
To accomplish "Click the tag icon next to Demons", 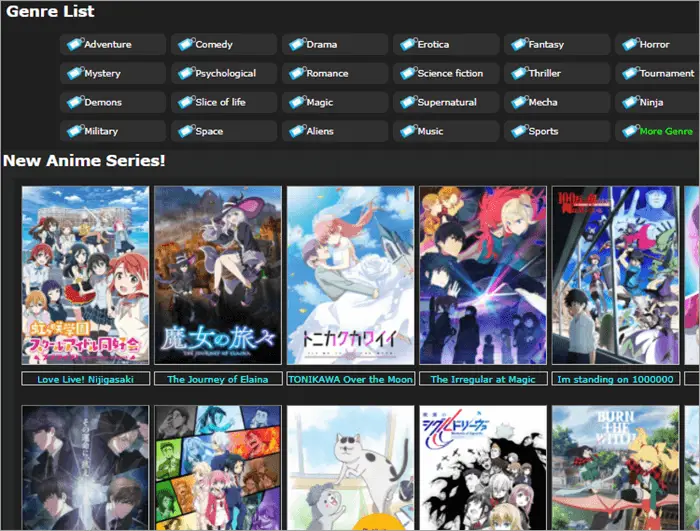I will (x=74, y=103).
